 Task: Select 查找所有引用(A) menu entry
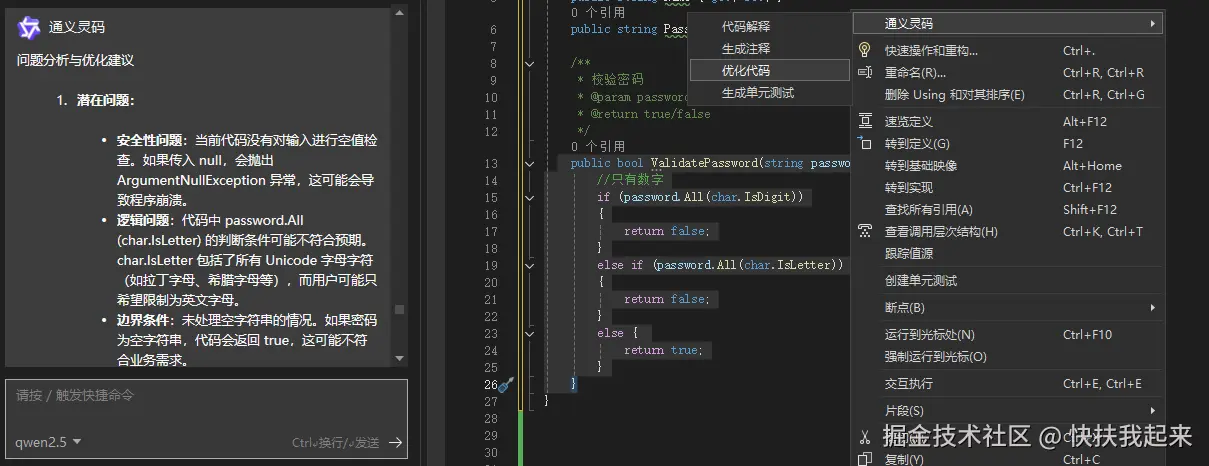pos(1008,210)
